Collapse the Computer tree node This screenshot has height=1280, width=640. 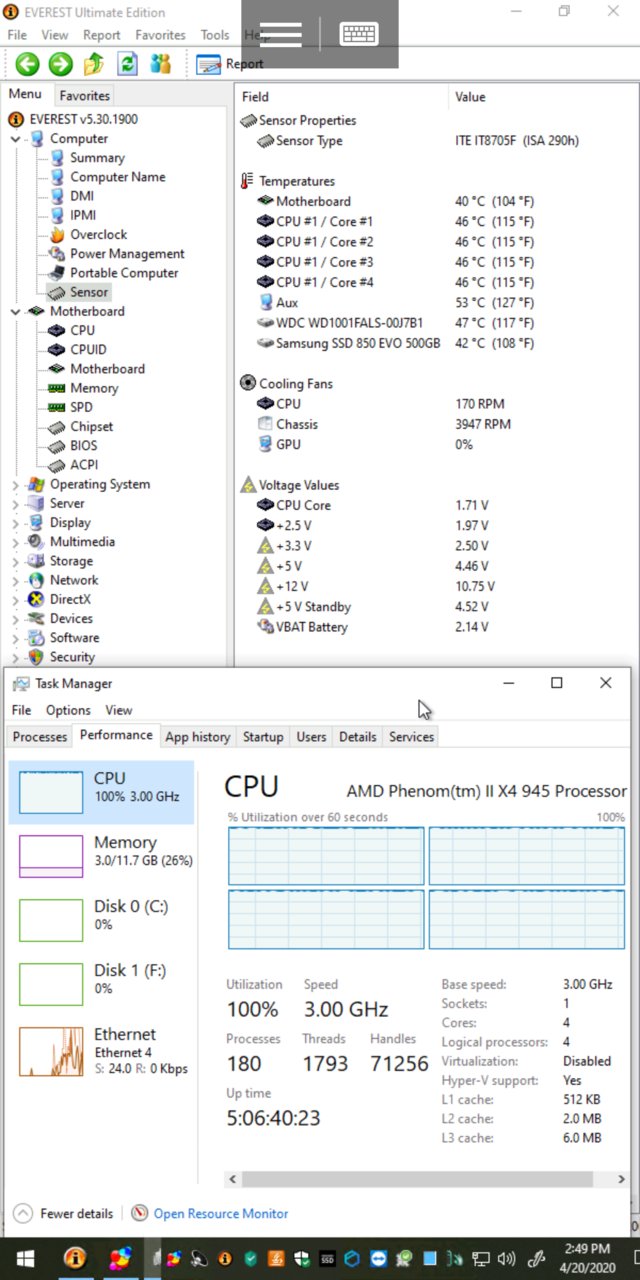pyautogui.click(x=15, y=139)
